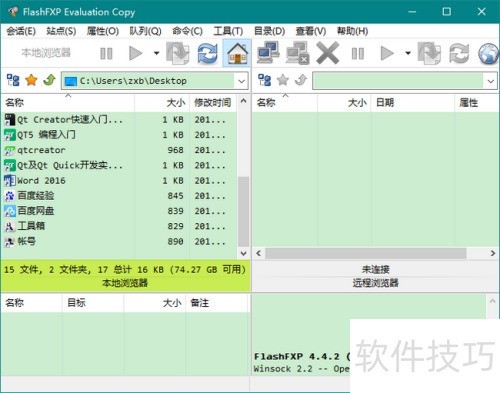Sort remote list by 属性 column
Viewport: 500px width, 393px height.
tap(477, 103)
